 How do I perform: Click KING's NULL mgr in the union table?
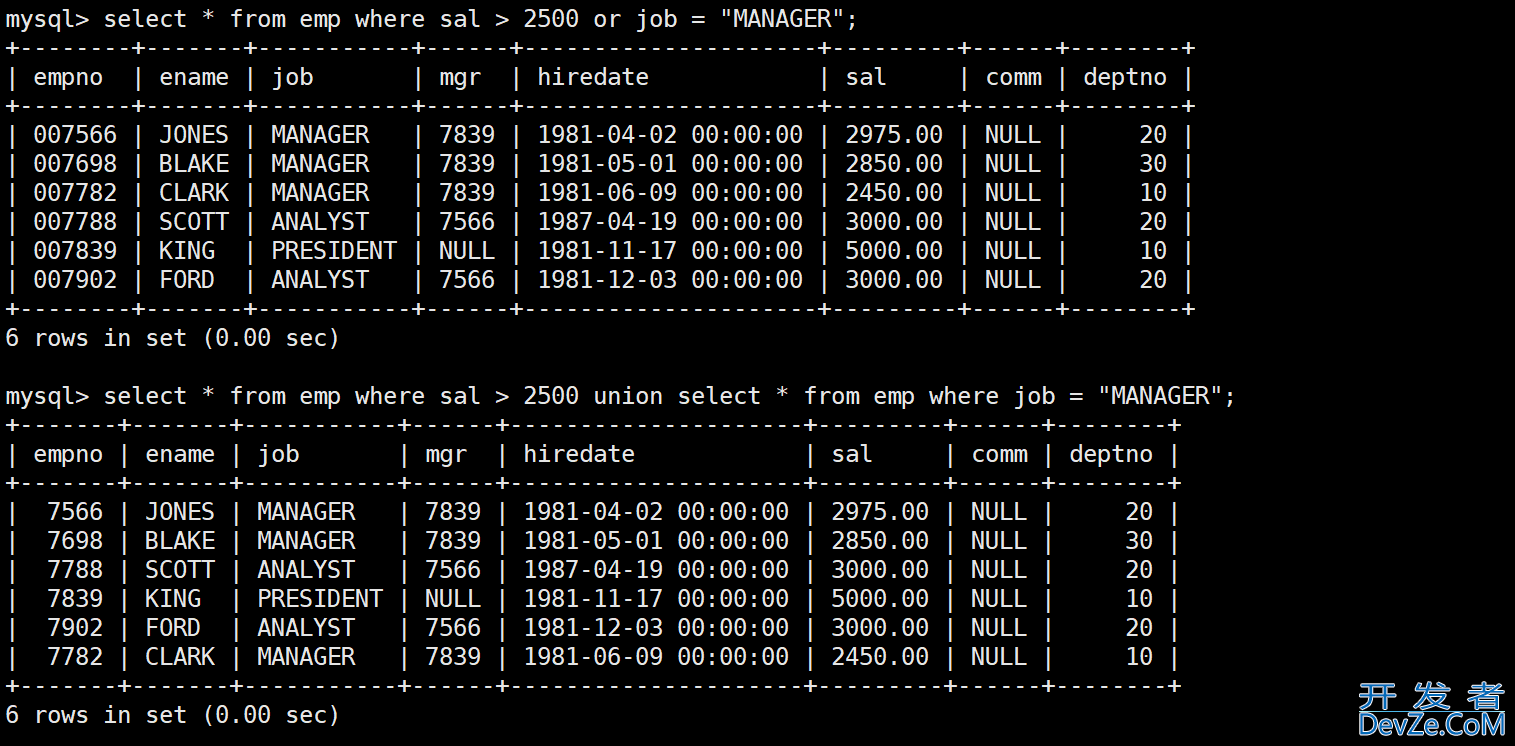453,599
